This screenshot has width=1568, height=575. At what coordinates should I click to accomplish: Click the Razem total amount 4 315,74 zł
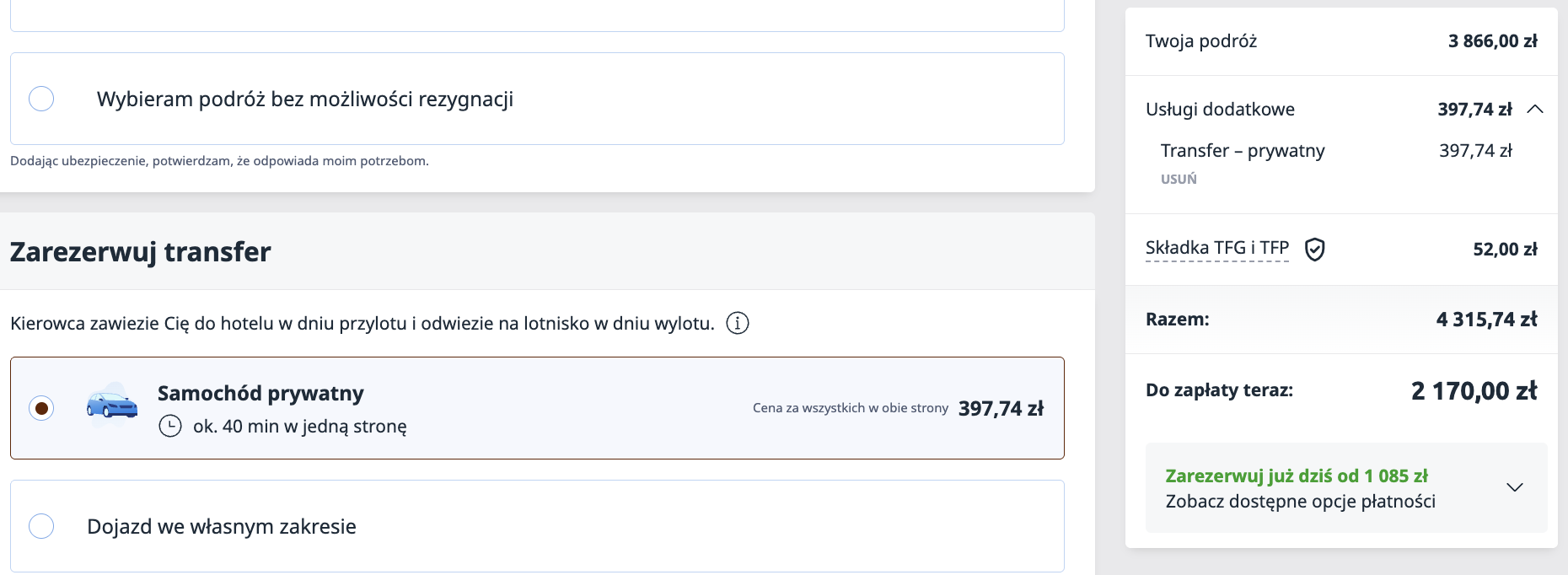[x=1486, y=320]
